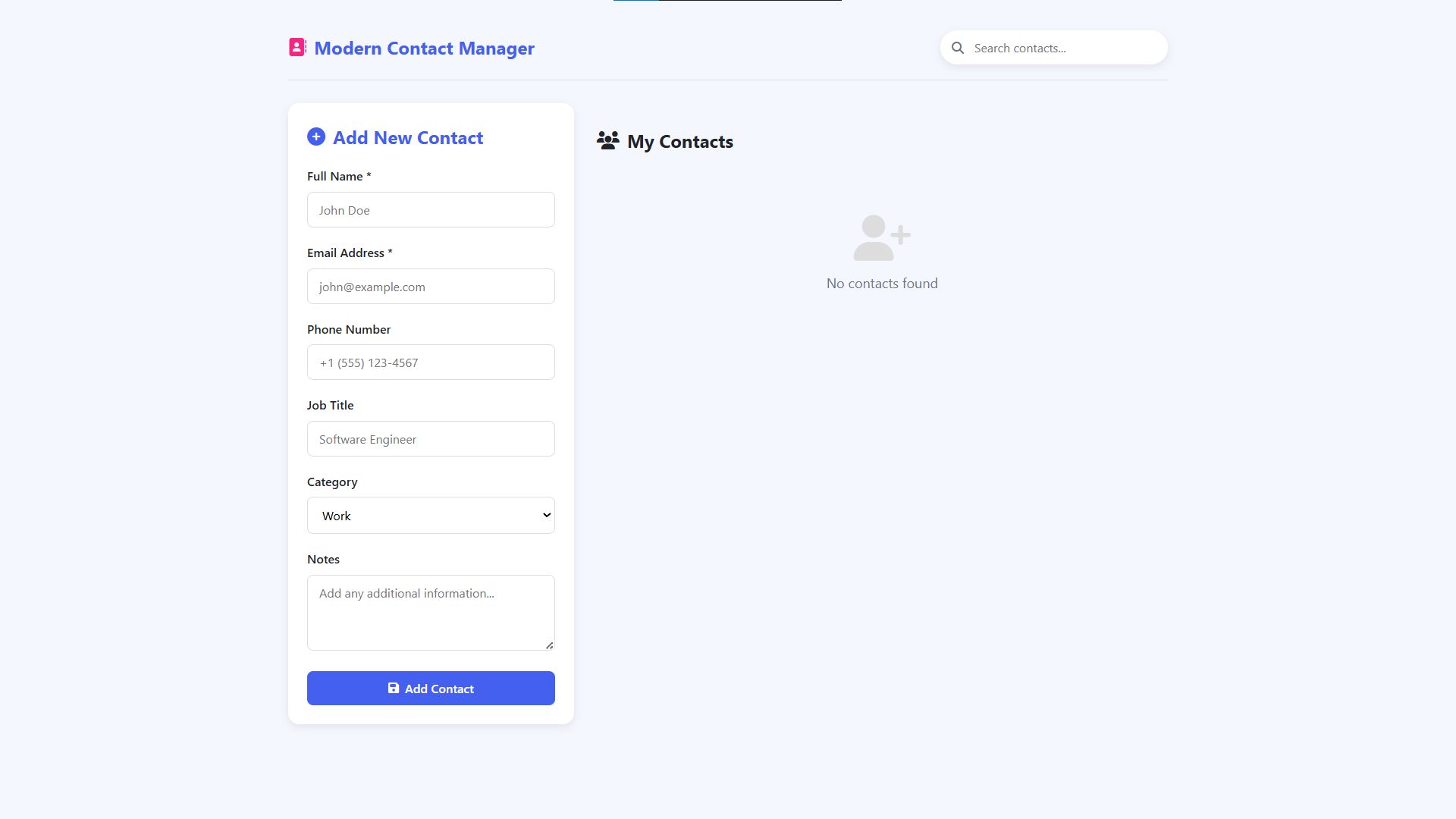Focus the Phone Number field

pyautogui.click(x=431, y=362)
